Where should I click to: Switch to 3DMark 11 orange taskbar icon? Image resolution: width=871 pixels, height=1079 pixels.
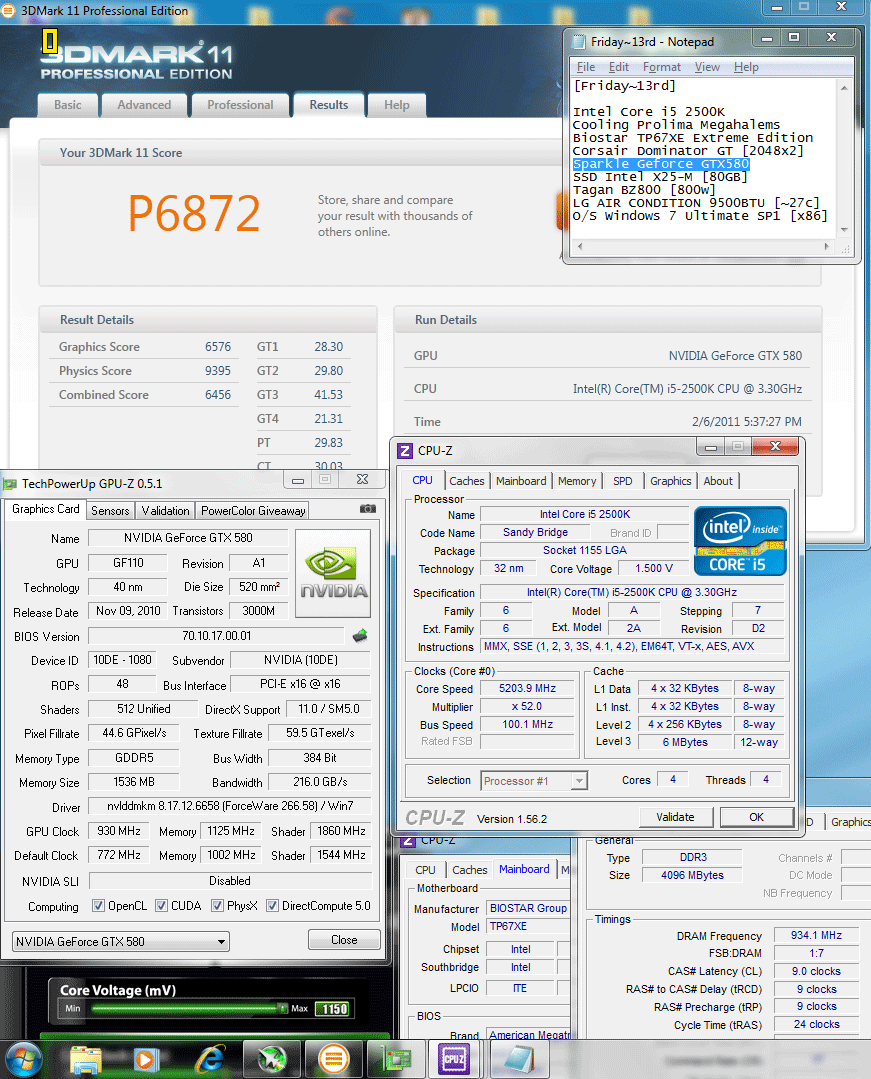(x=334, y=1060)
